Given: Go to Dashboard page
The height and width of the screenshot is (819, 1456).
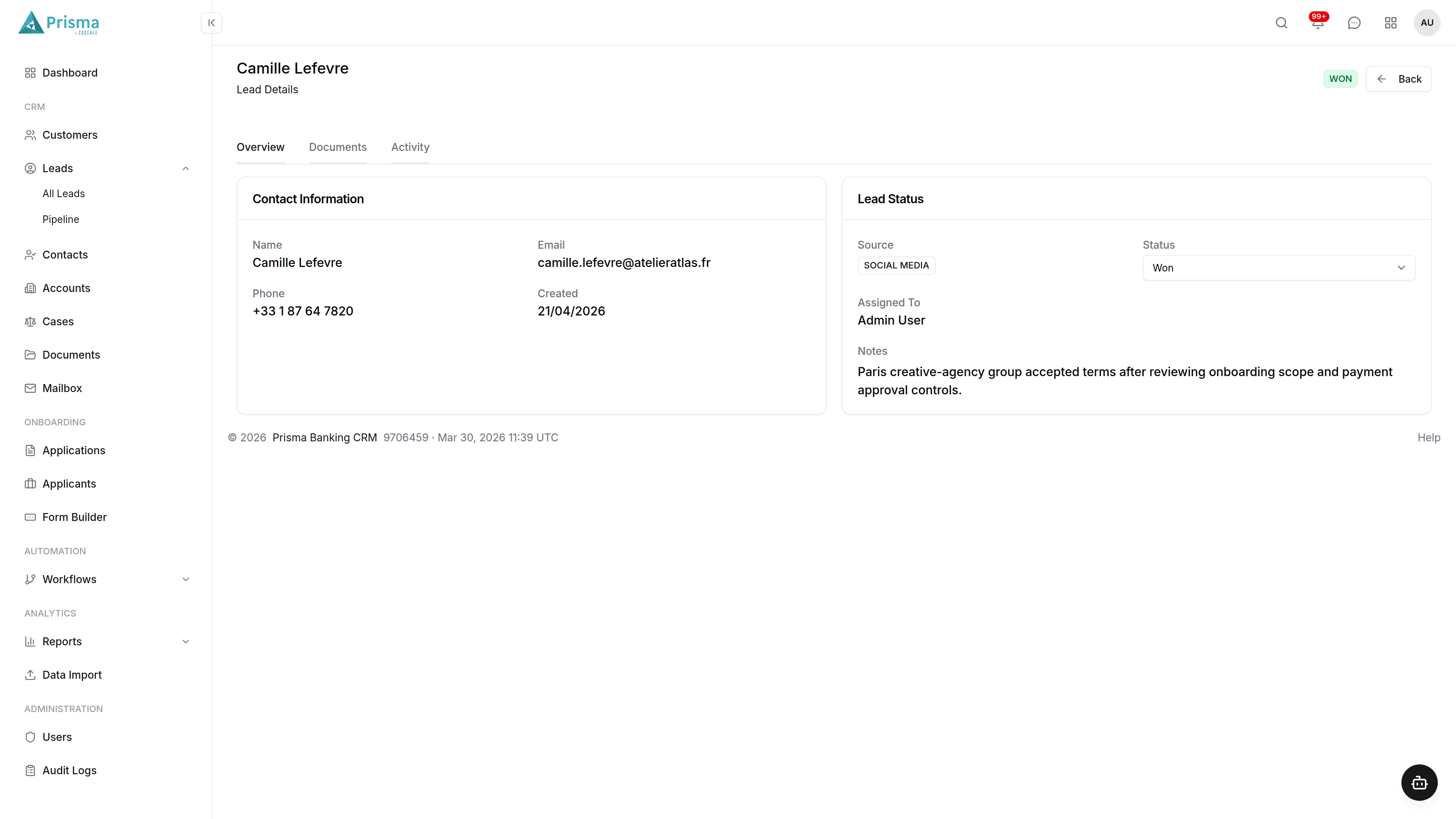Looking at the screenshot, I should coord(69,73).
